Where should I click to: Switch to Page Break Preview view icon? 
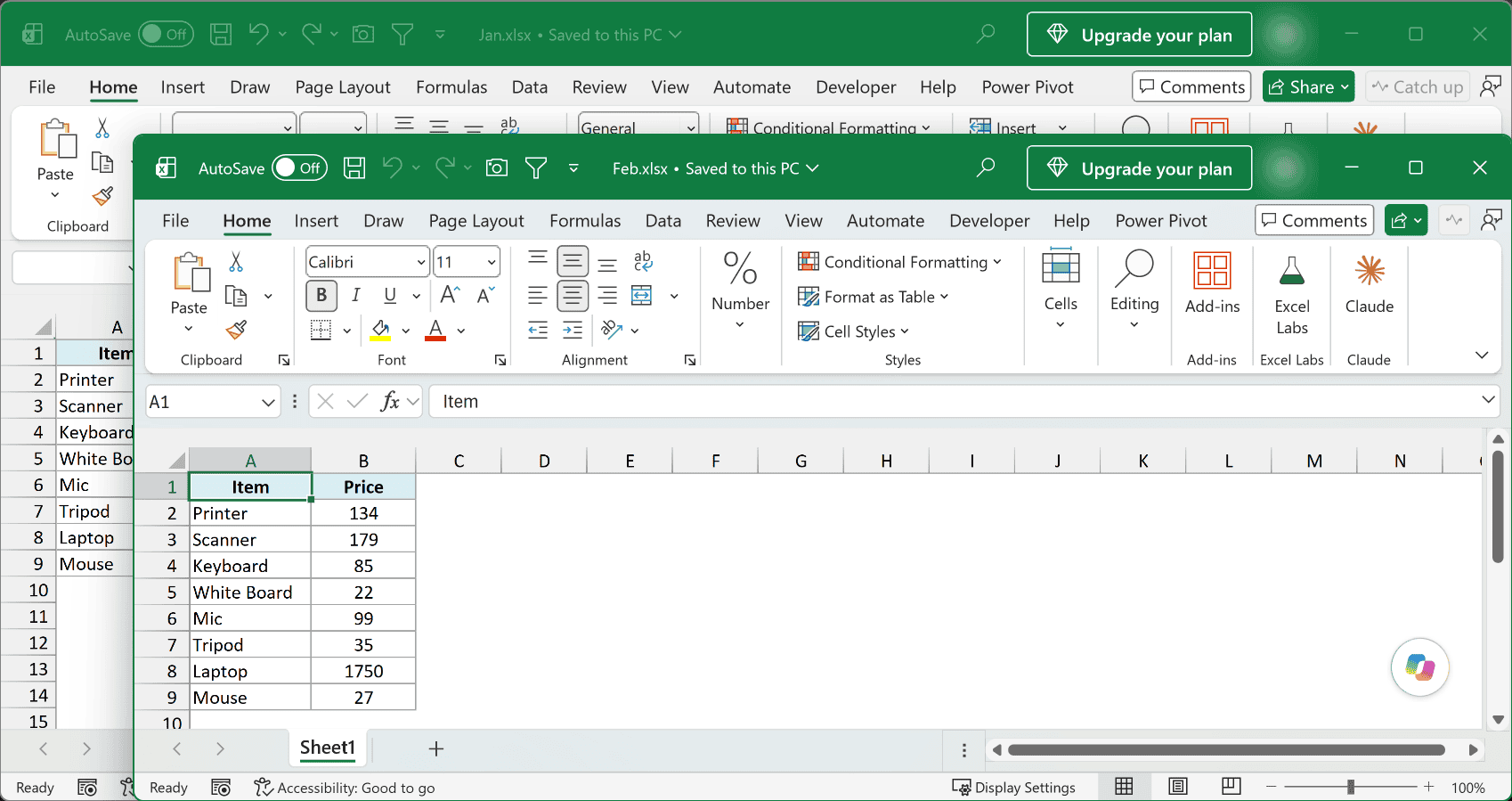coord(1232,787)
